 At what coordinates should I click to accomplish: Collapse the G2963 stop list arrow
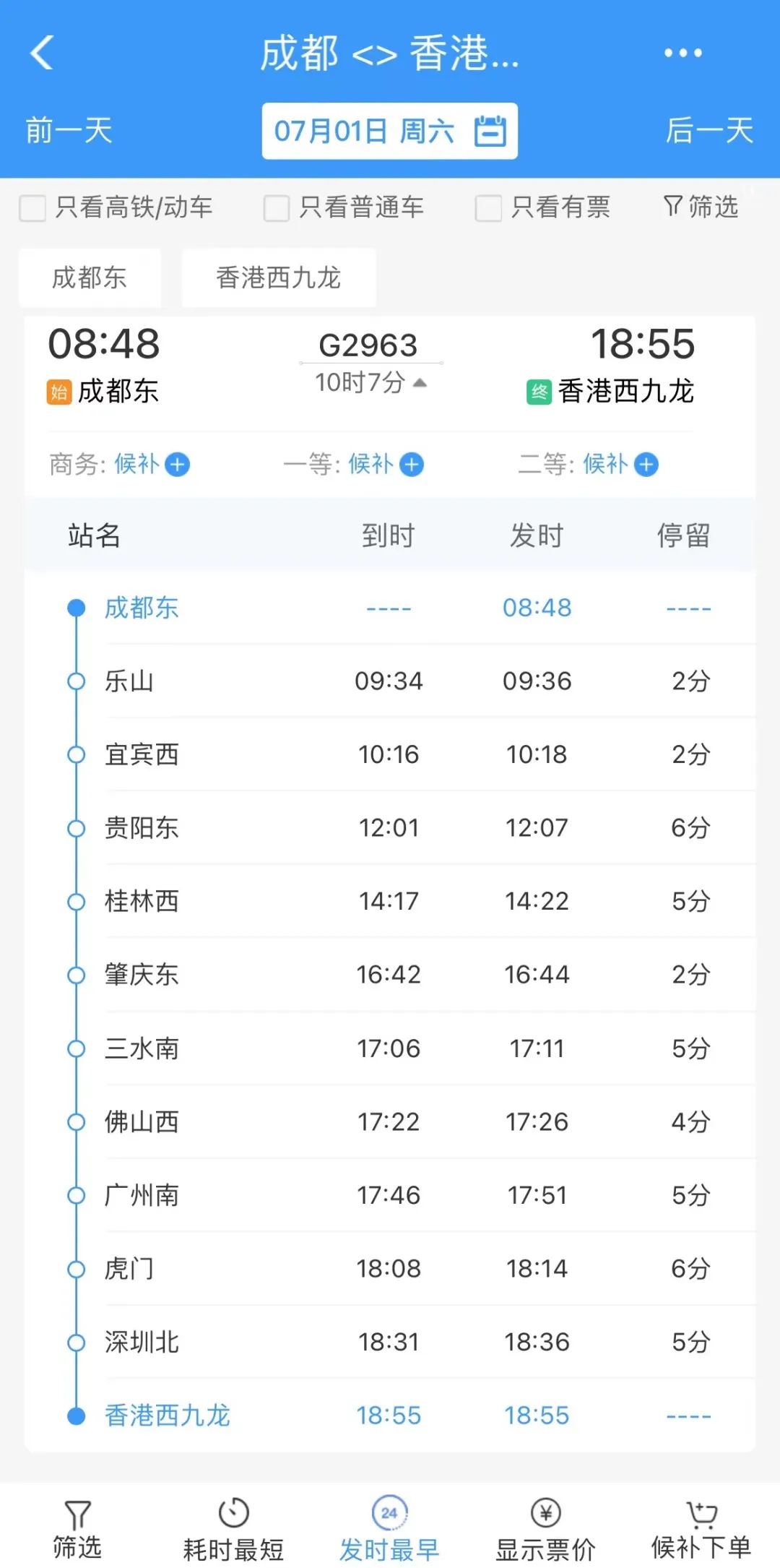(420, 383)
